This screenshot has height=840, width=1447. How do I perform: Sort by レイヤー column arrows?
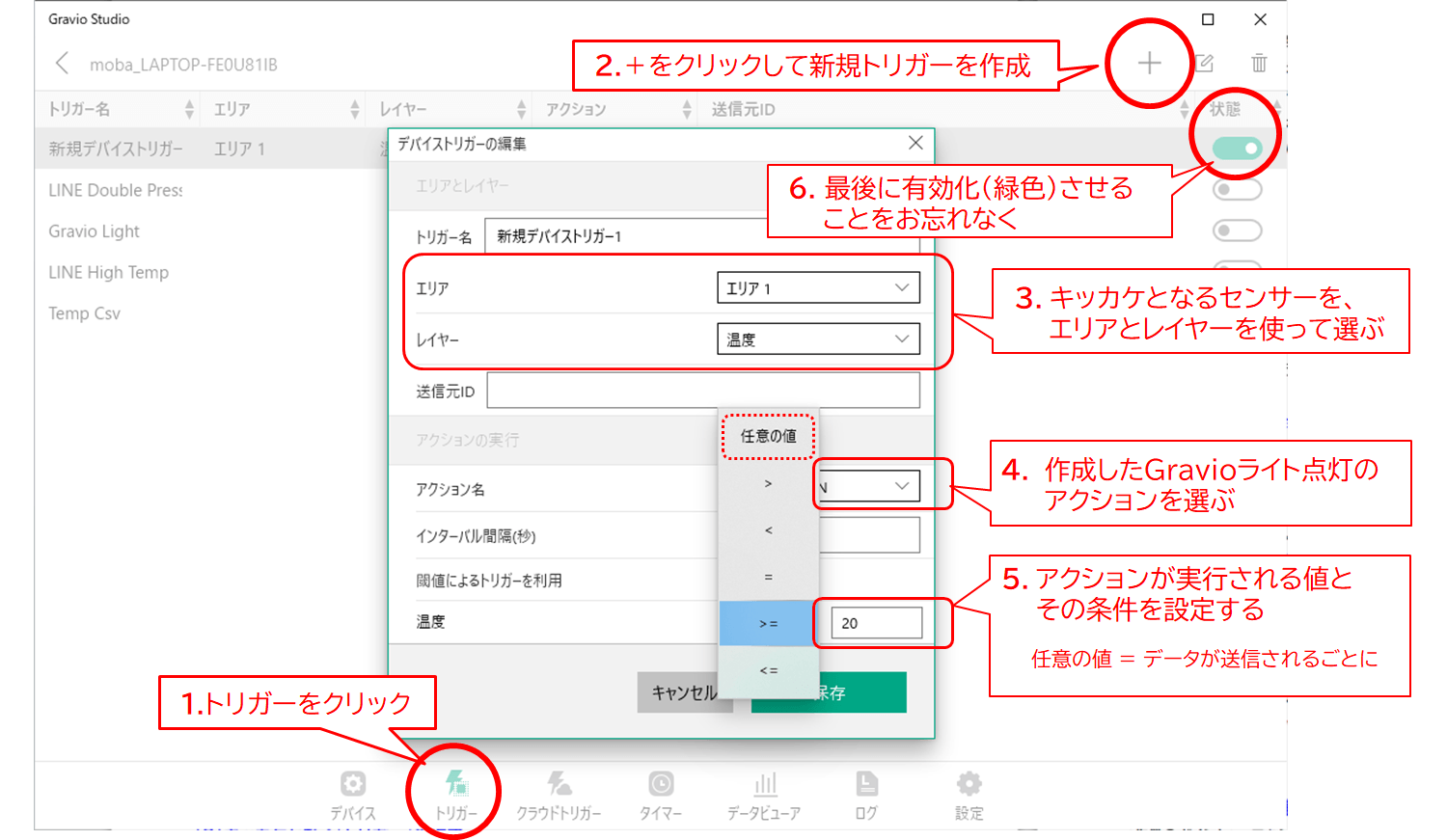pos(521,109)
